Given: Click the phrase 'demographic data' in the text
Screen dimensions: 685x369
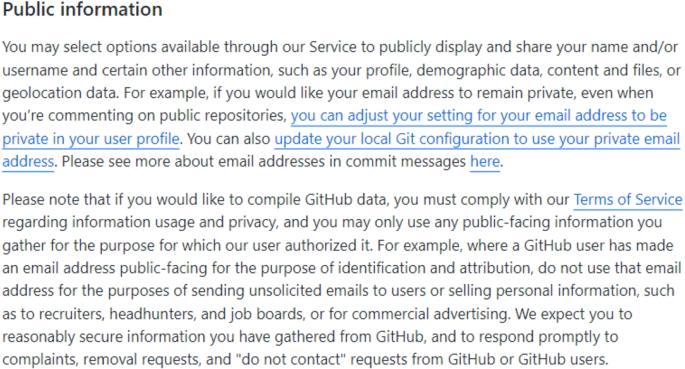Looking at the screenshot, I should (478, 70).
